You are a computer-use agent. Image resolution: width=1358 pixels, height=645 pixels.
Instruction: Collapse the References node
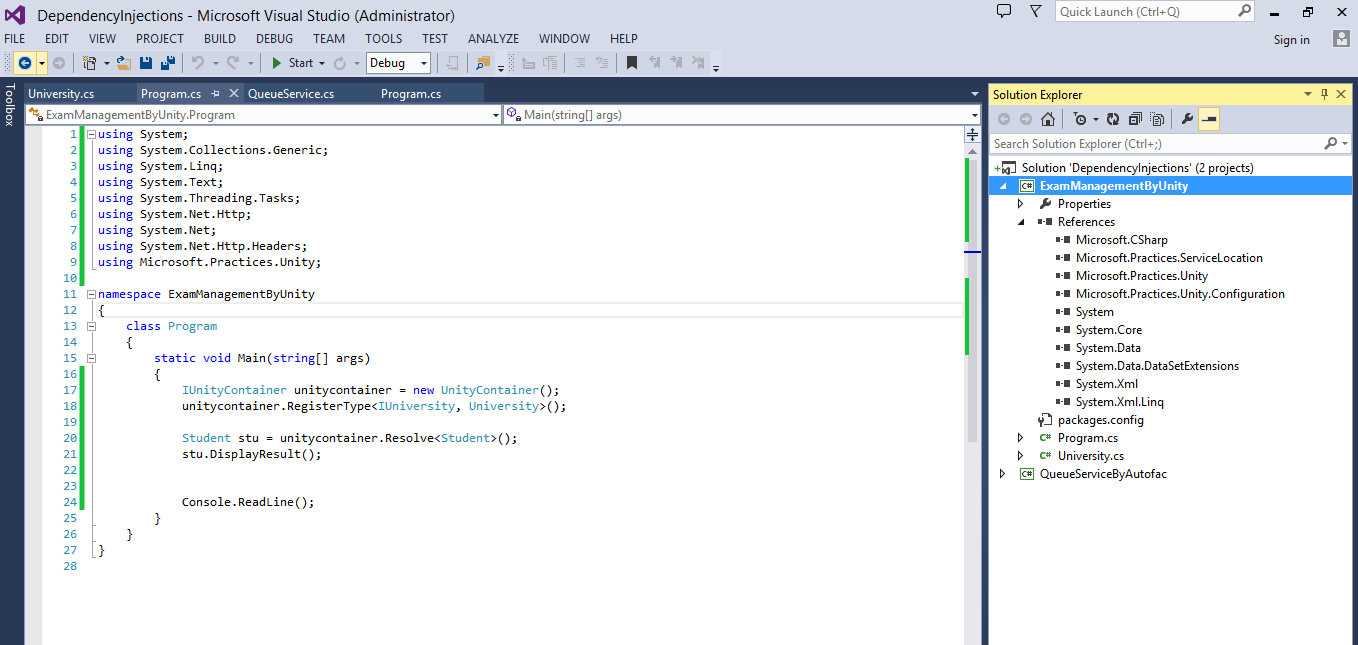[1020, 222]
